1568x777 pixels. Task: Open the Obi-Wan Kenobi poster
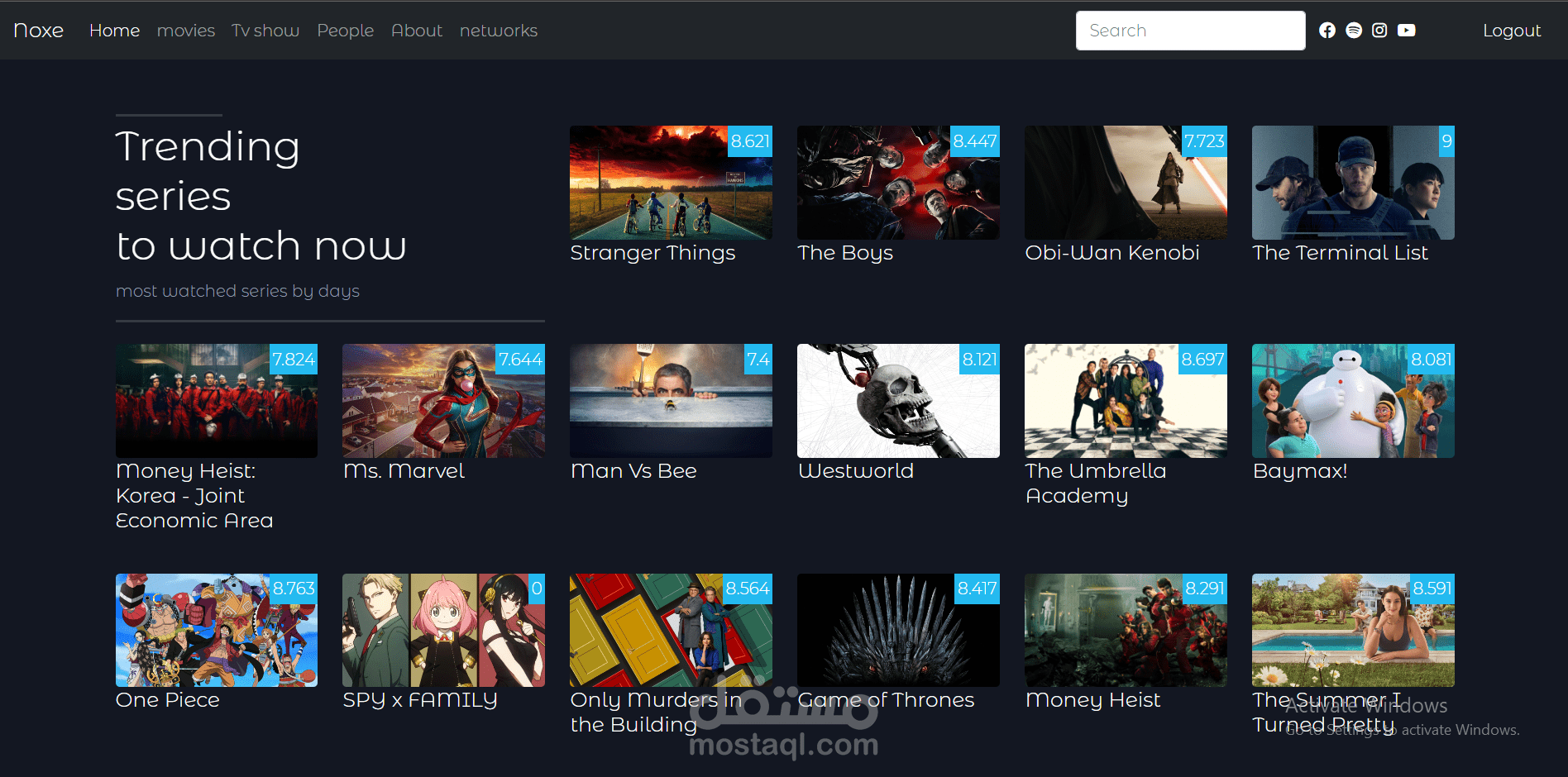click(x=1126, y=183)
